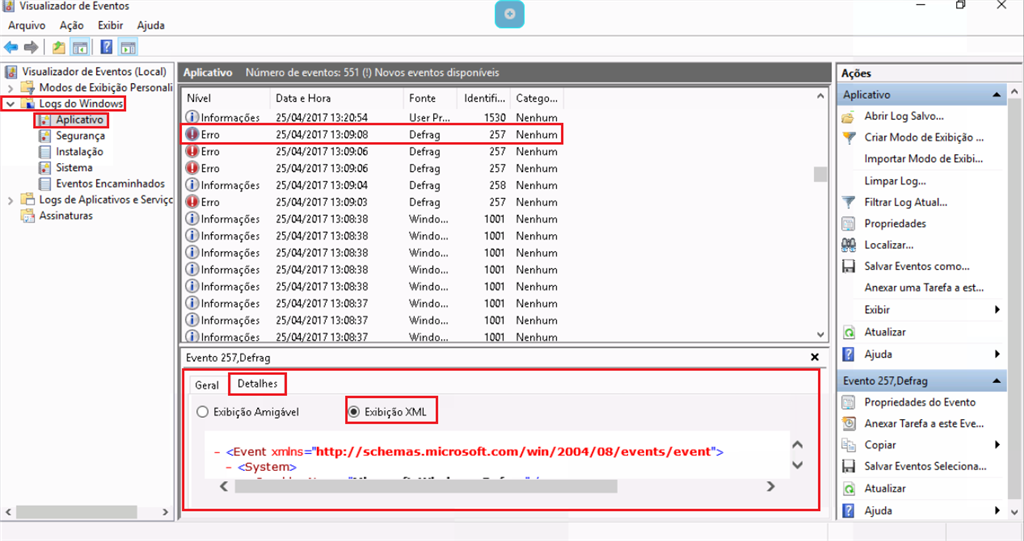Click the up-one-level folder toolbar icon
Image resolution: width=1024 pixels, height=541 pixels.
tap(59, 47)
